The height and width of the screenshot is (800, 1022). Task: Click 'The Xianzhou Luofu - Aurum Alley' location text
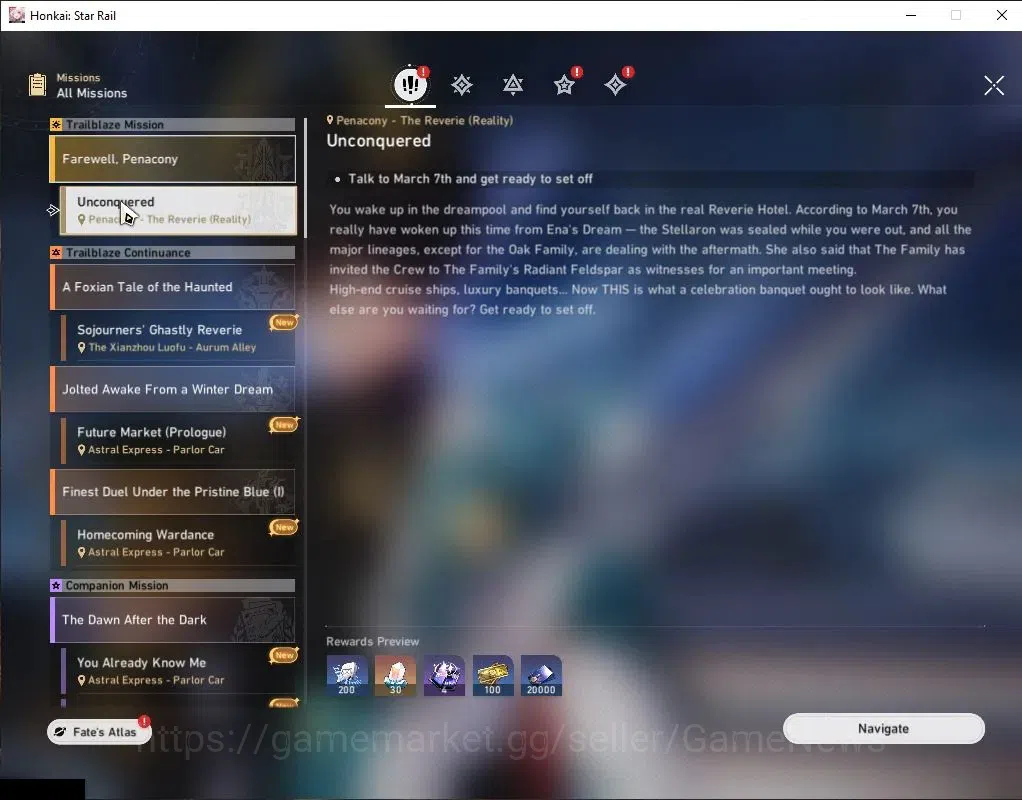pos(172,348)
